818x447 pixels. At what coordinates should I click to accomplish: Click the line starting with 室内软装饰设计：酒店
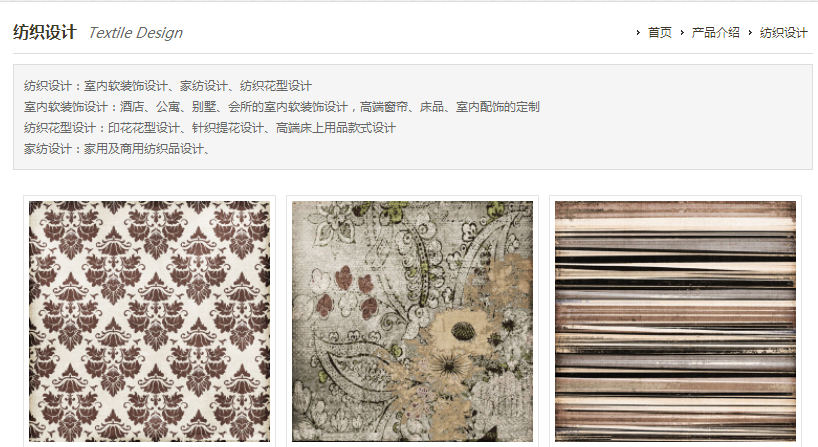point(281,107)
